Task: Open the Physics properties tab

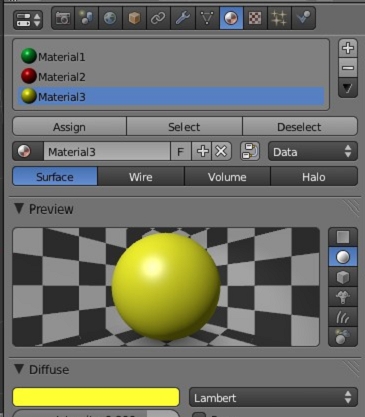Action: coord(303,18)
